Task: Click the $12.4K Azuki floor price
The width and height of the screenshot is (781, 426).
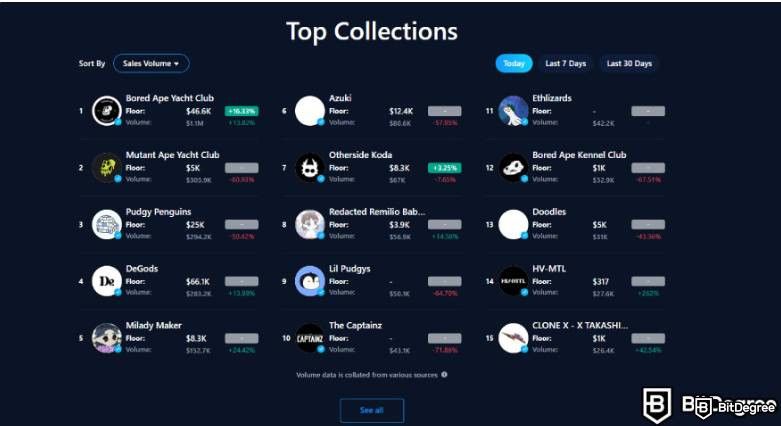Action: [401, 111]
